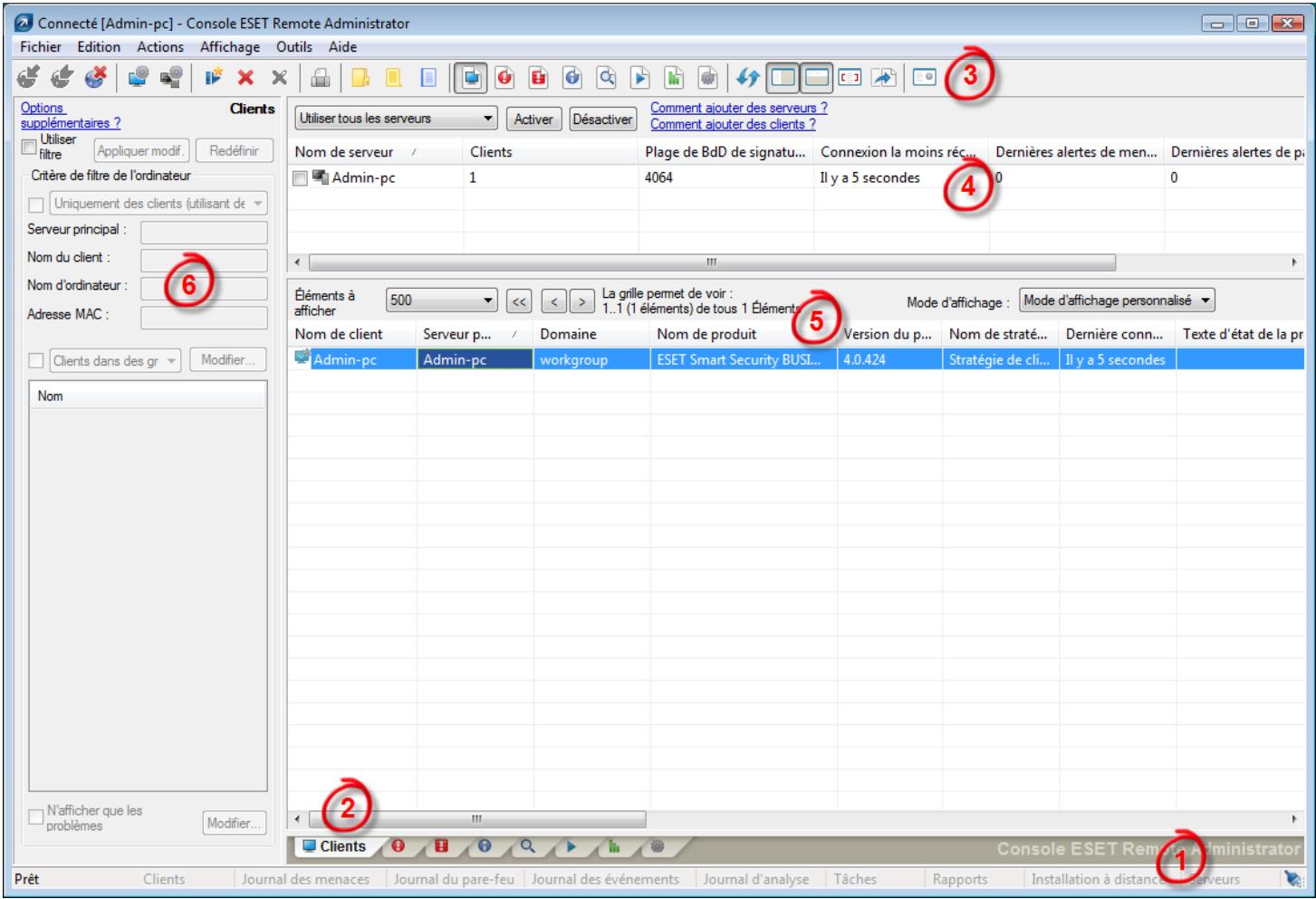
Task: Open event log bottom tab icon
Action: click(484, 846)
